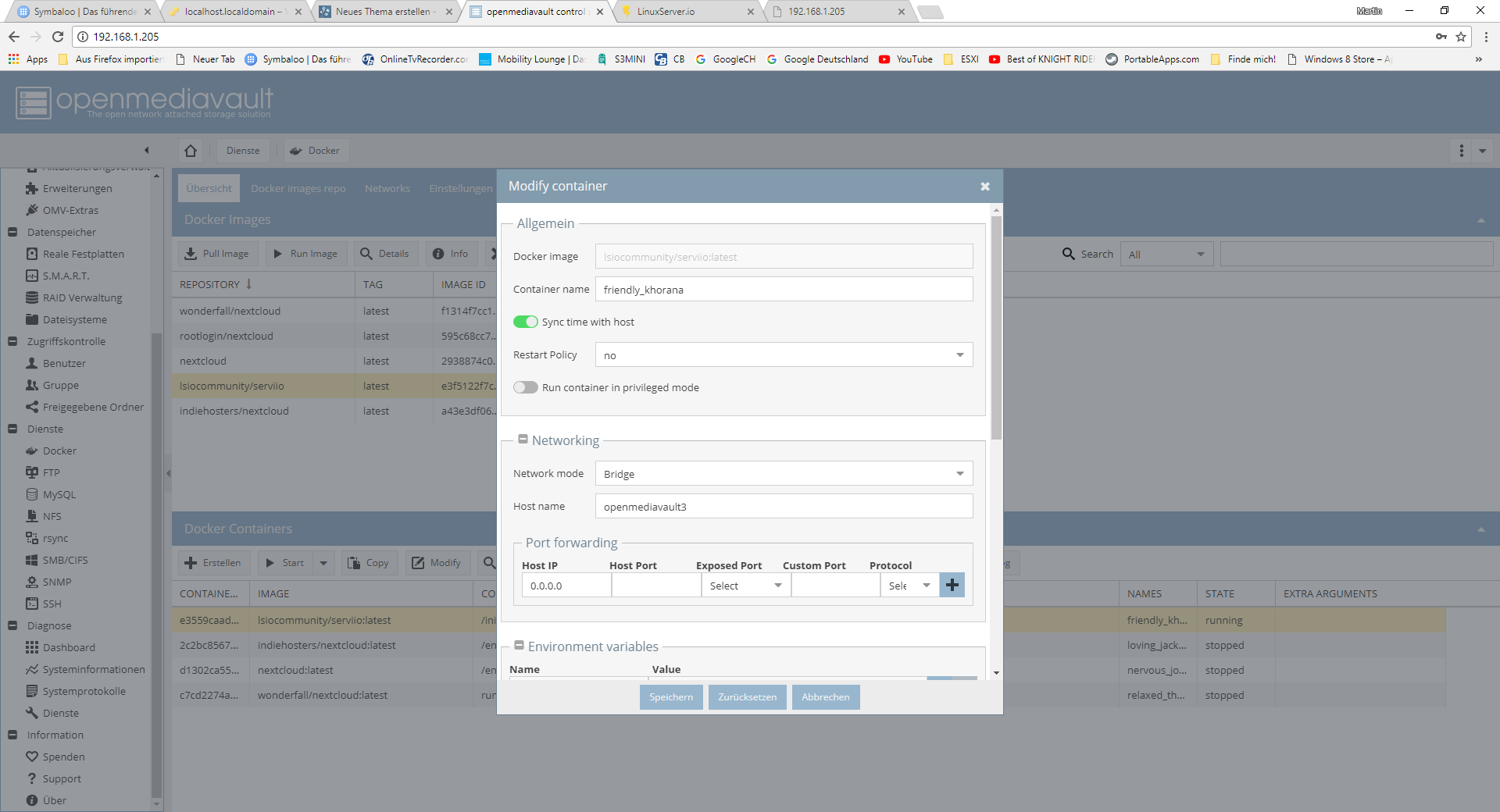Collapse the Networking section

(x=523, y=440)
